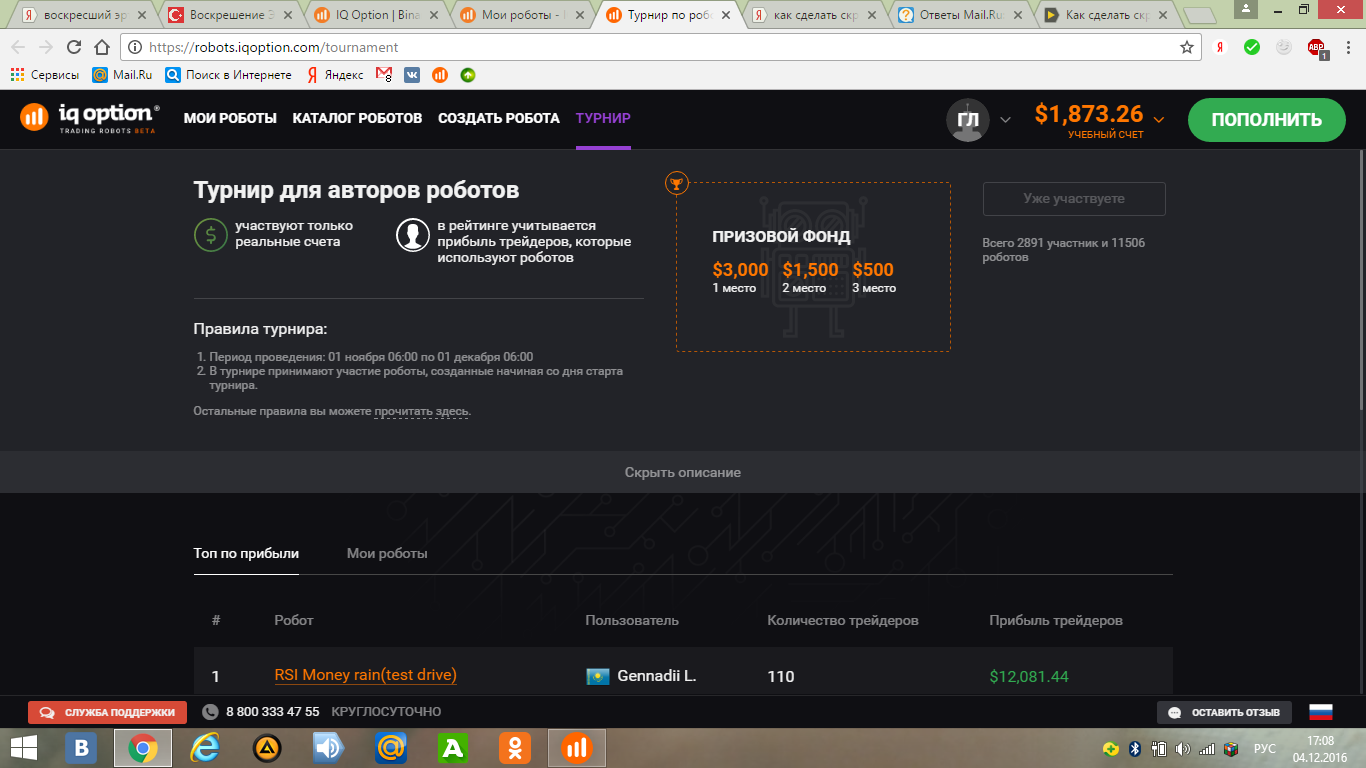Click the trophy icon on prize fund box

tap(677, 182)
